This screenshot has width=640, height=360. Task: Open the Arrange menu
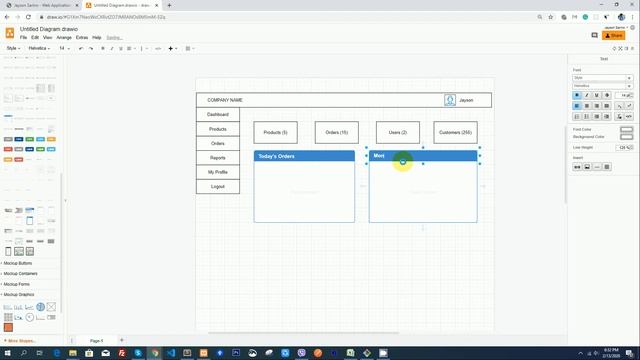pos(64,38)
